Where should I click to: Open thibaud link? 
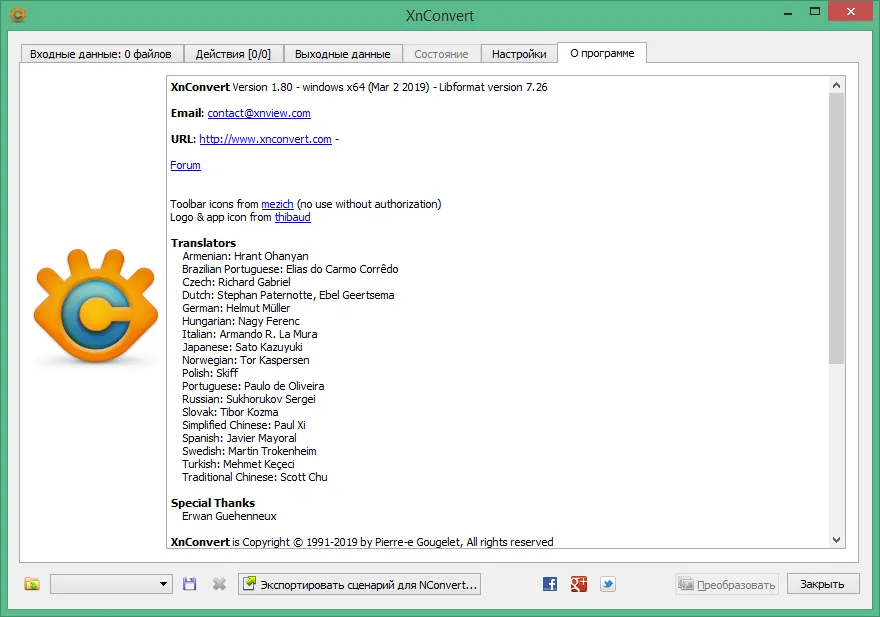(x=292, y=217)
